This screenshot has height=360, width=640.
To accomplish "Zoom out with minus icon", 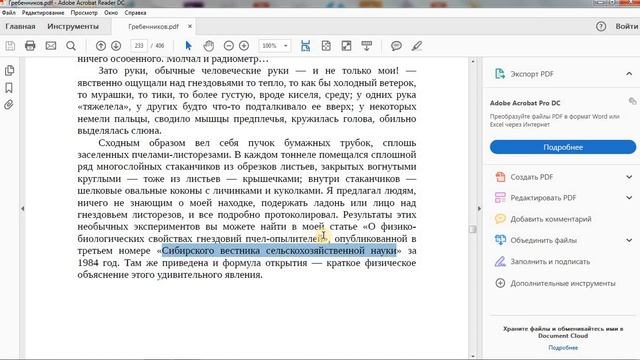I will 229,46.
